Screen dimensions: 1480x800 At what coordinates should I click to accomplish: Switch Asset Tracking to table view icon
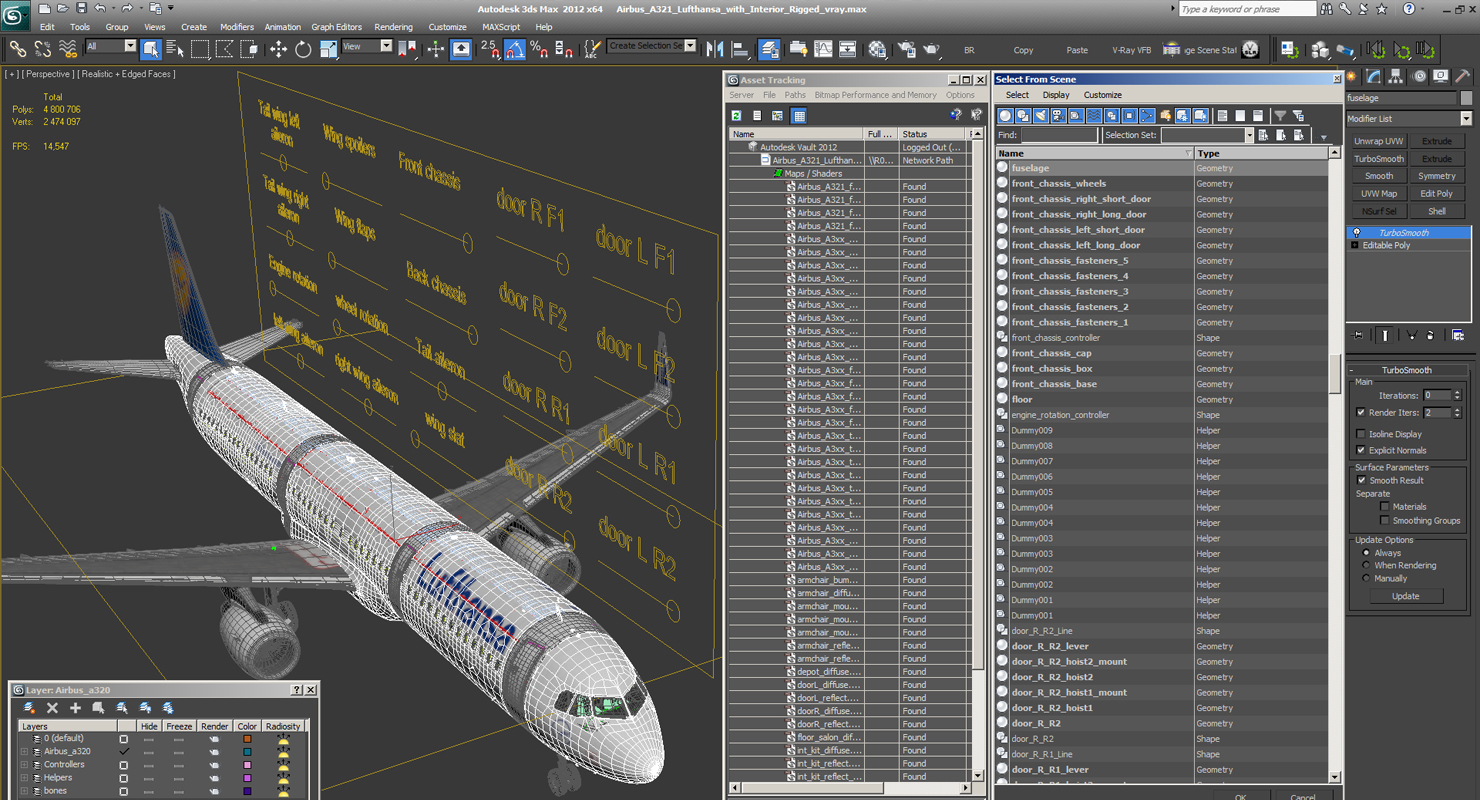pos(799,116)
